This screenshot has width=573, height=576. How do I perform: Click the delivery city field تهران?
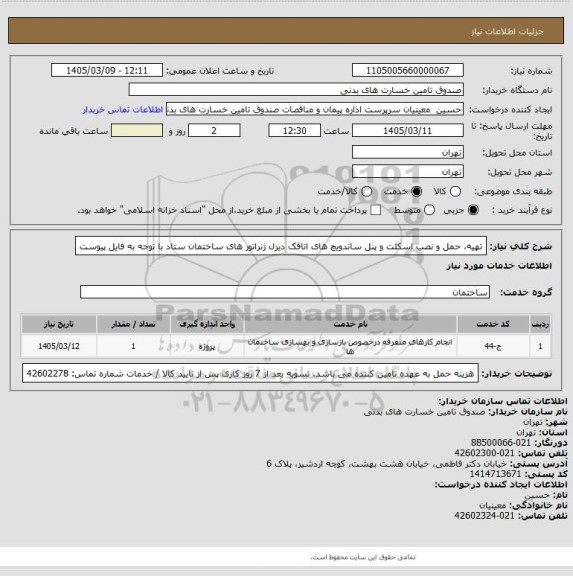pyautogui.click(x=408, y=172)
